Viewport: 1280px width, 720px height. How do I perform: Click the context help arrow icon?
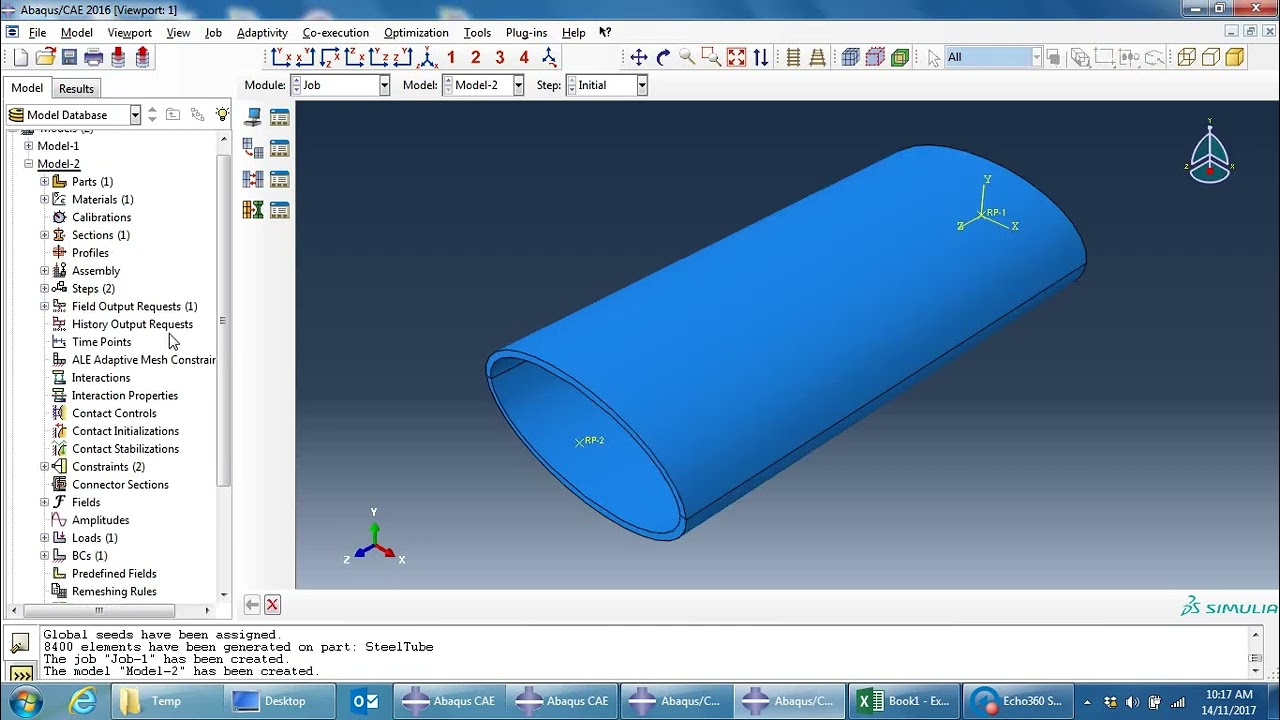605,33
